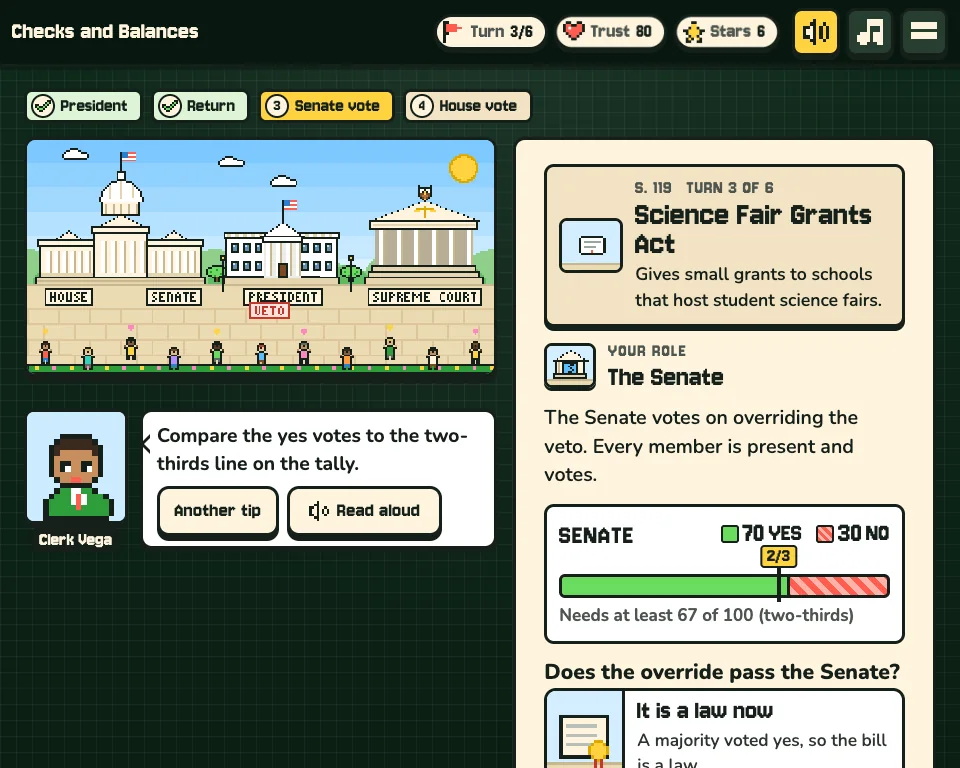Click the Senate building label in the scene

point(174,297)
